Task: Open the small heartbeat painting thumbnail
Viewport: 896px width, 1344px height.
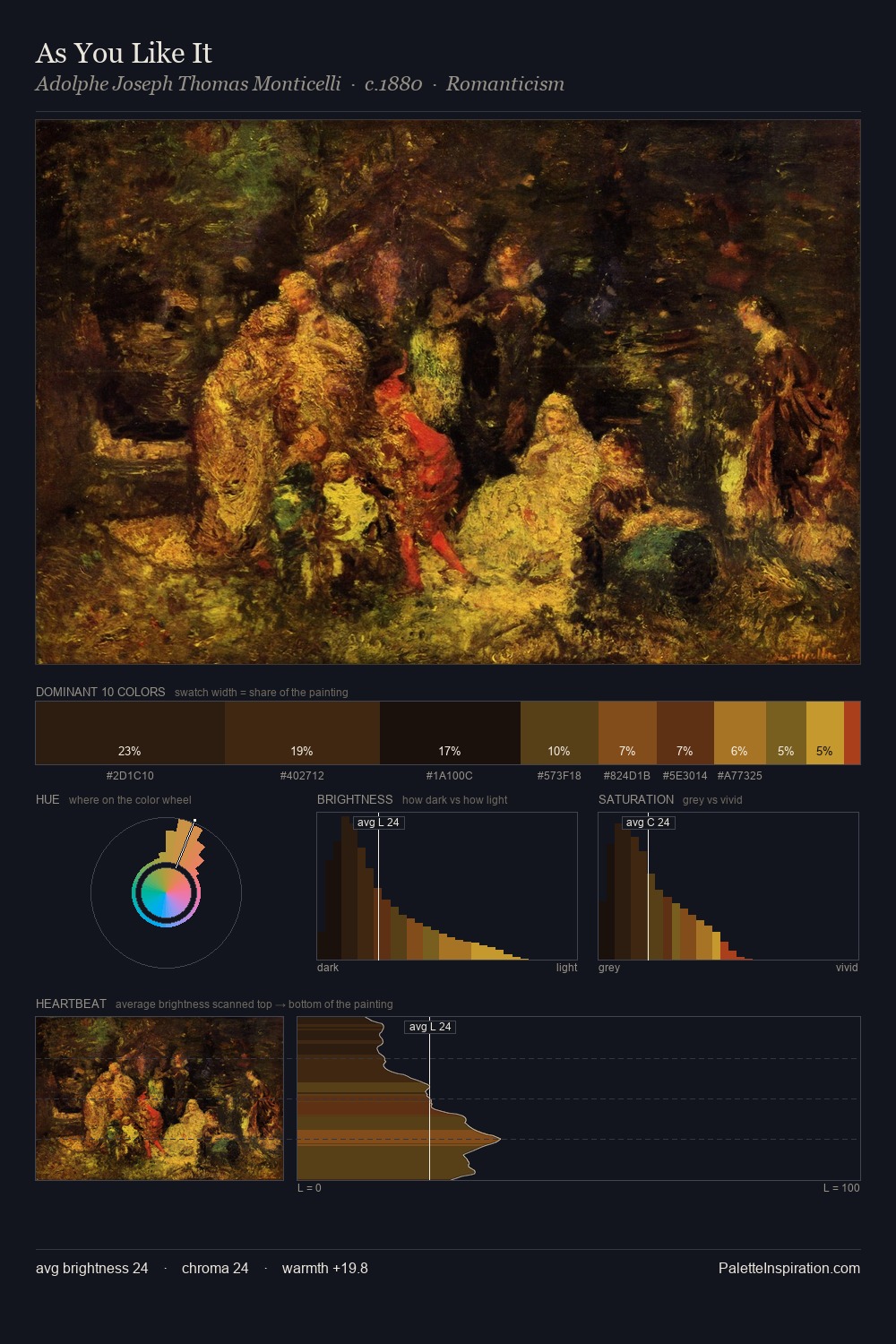Action: (159, 1098)
